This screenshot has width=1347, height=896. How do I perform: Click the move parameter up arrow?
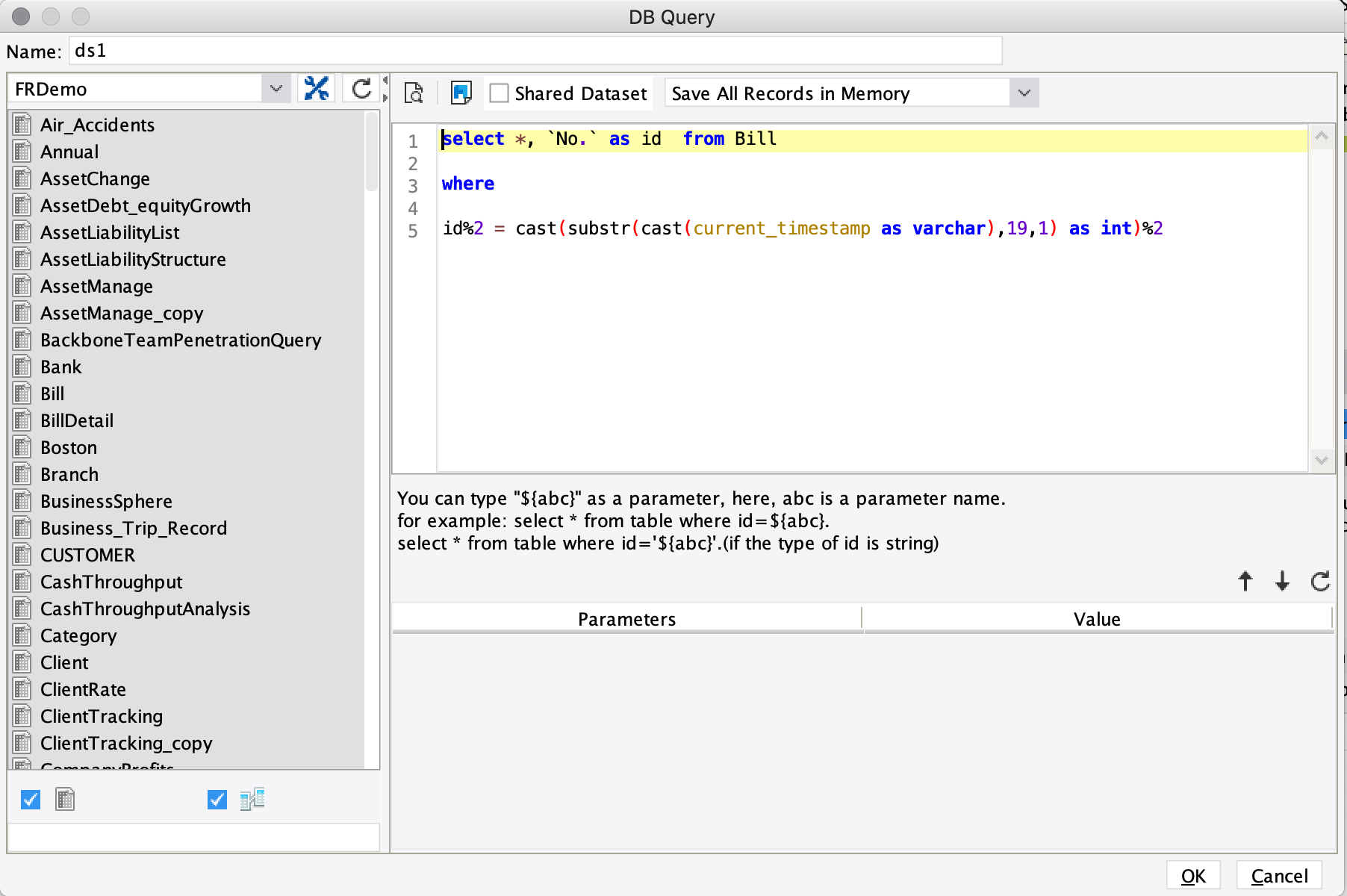(x=1245, y=581)
